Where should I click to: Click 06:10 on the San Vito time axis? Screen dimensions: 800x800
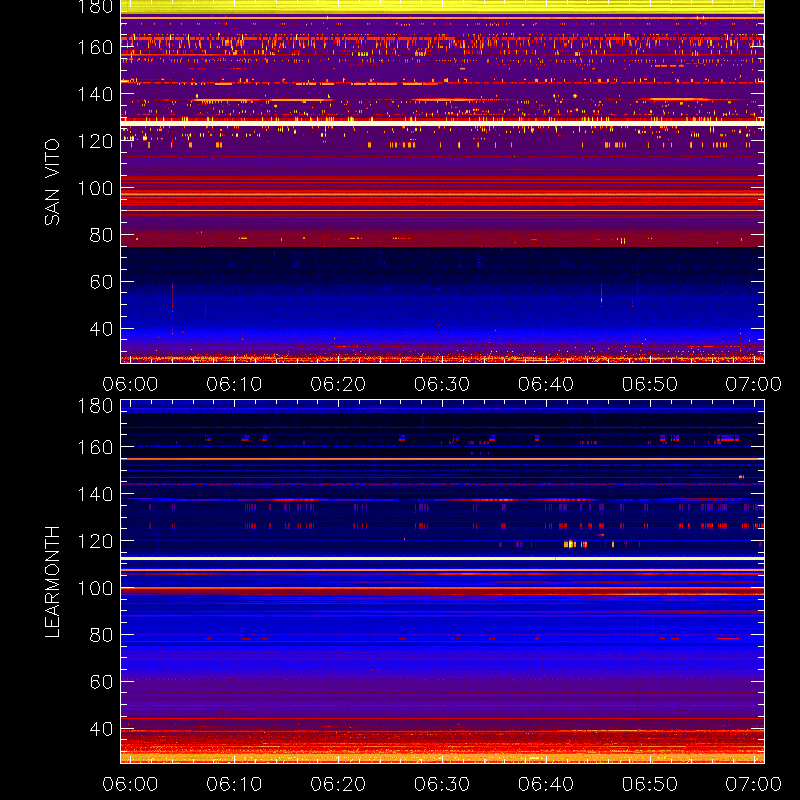234,384
